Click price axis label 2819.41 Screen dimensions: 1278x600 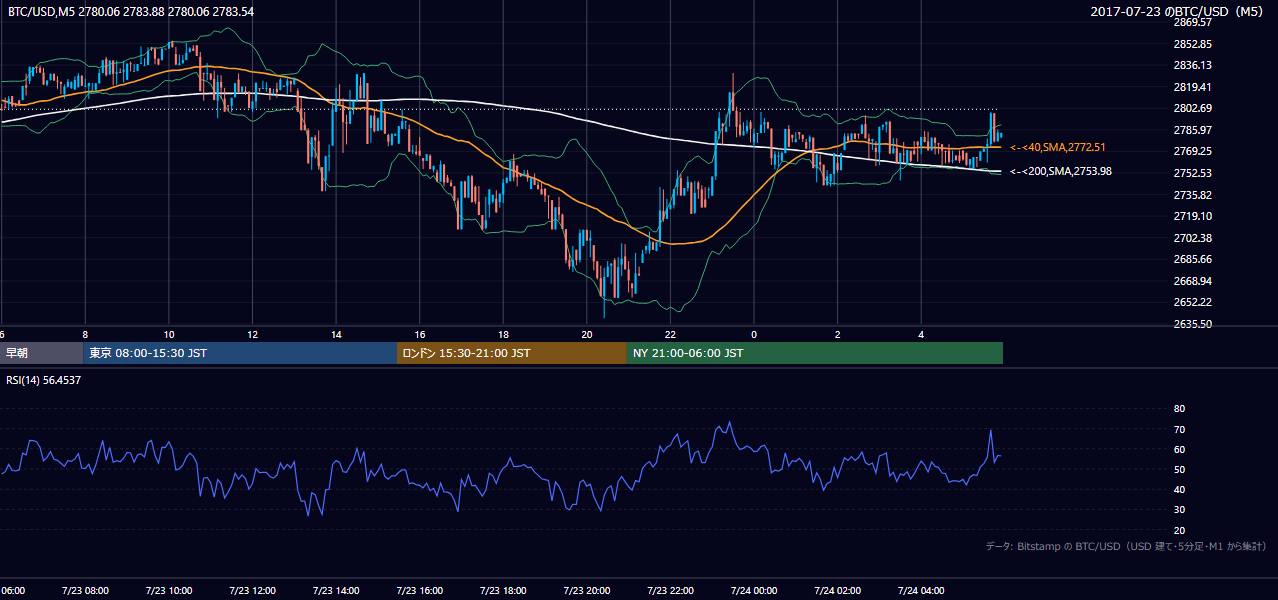(1192, 87)
